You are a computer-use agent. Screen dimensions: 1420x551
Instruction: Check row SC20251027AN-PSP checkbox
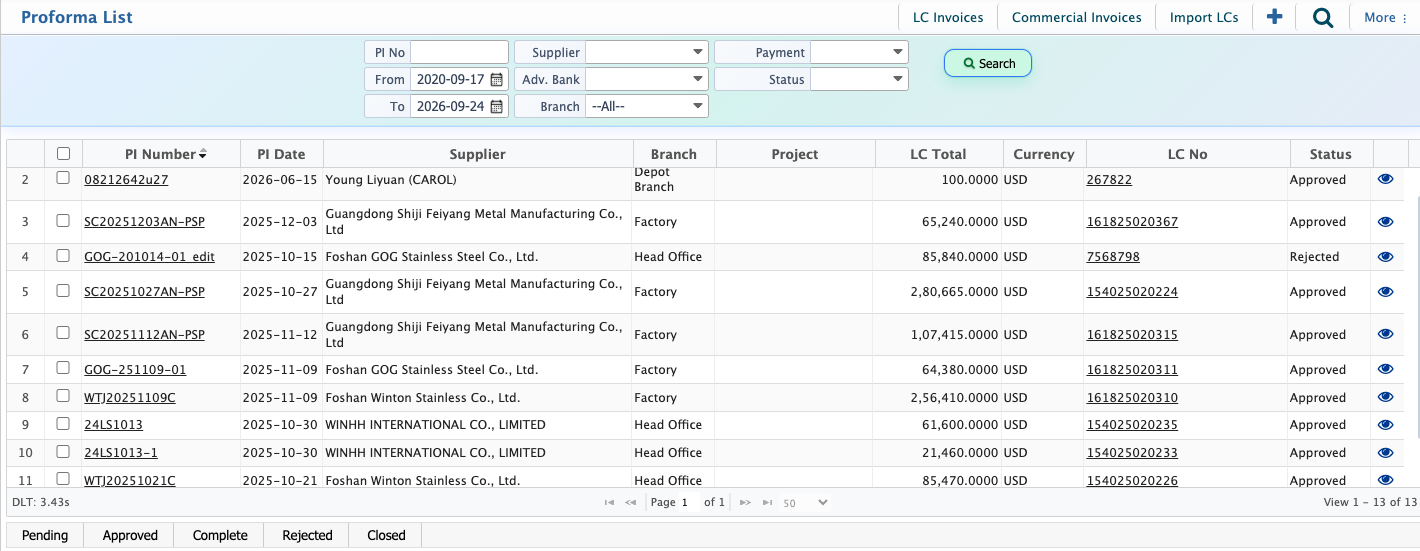click(63, 290)
